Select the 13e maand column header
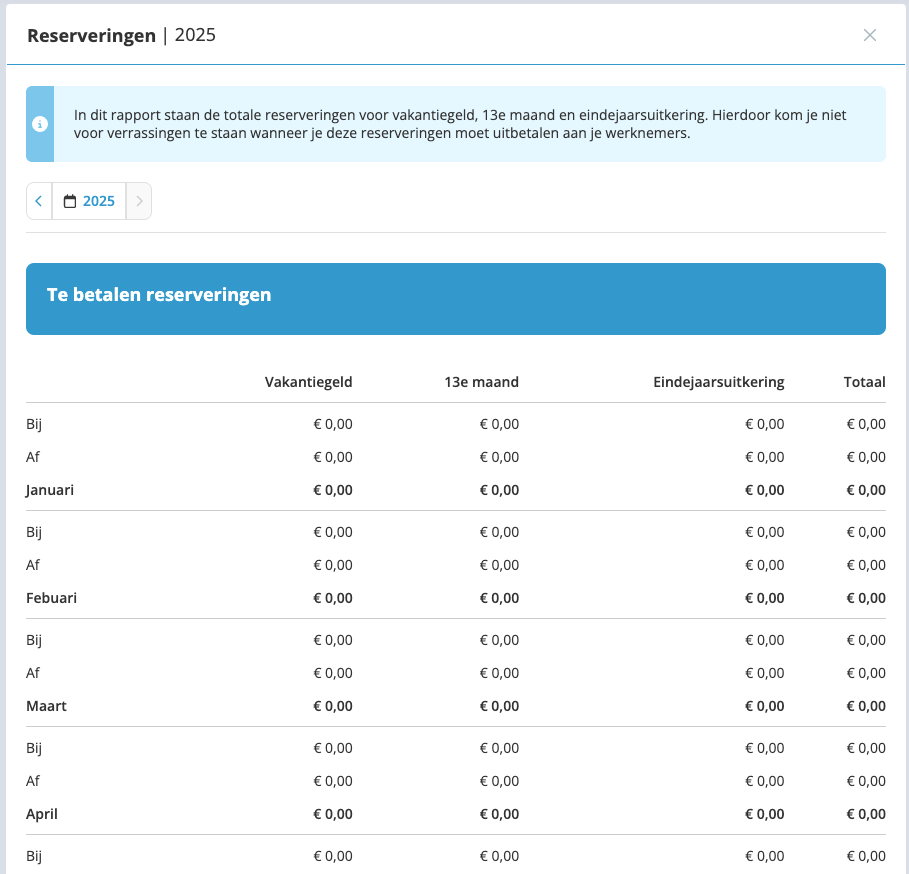 click(481, 382)
